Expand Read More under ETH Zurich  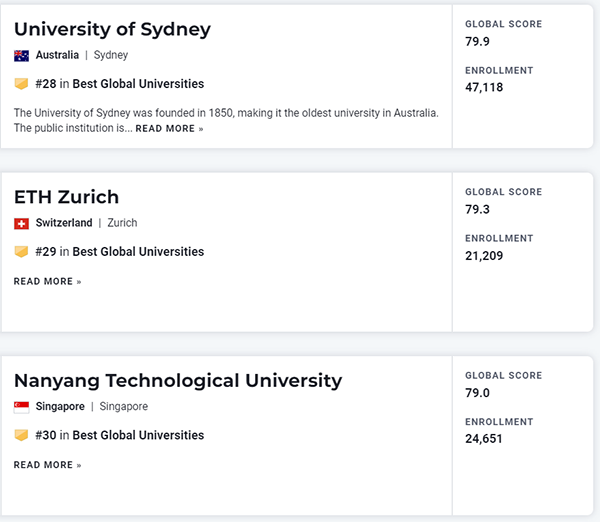click(x=47, y=282)
